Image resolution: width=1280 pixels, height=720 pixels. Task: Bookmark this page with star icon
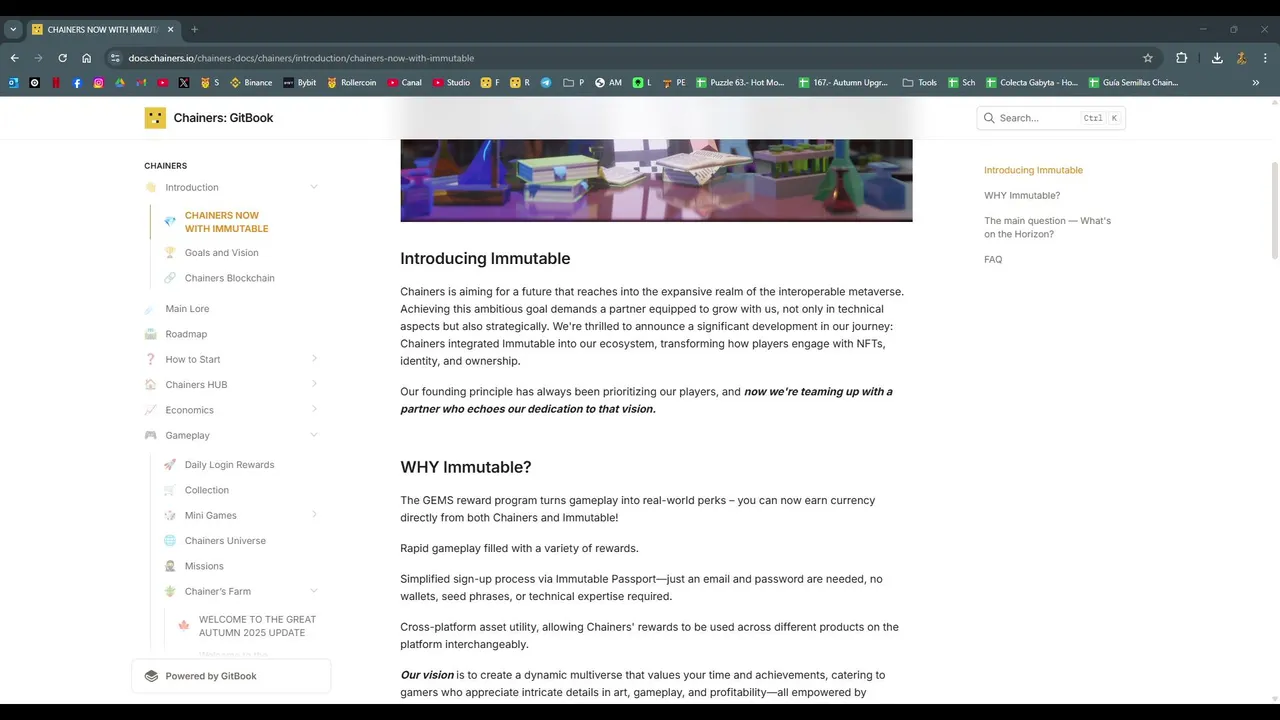(x=1148, y=58)
